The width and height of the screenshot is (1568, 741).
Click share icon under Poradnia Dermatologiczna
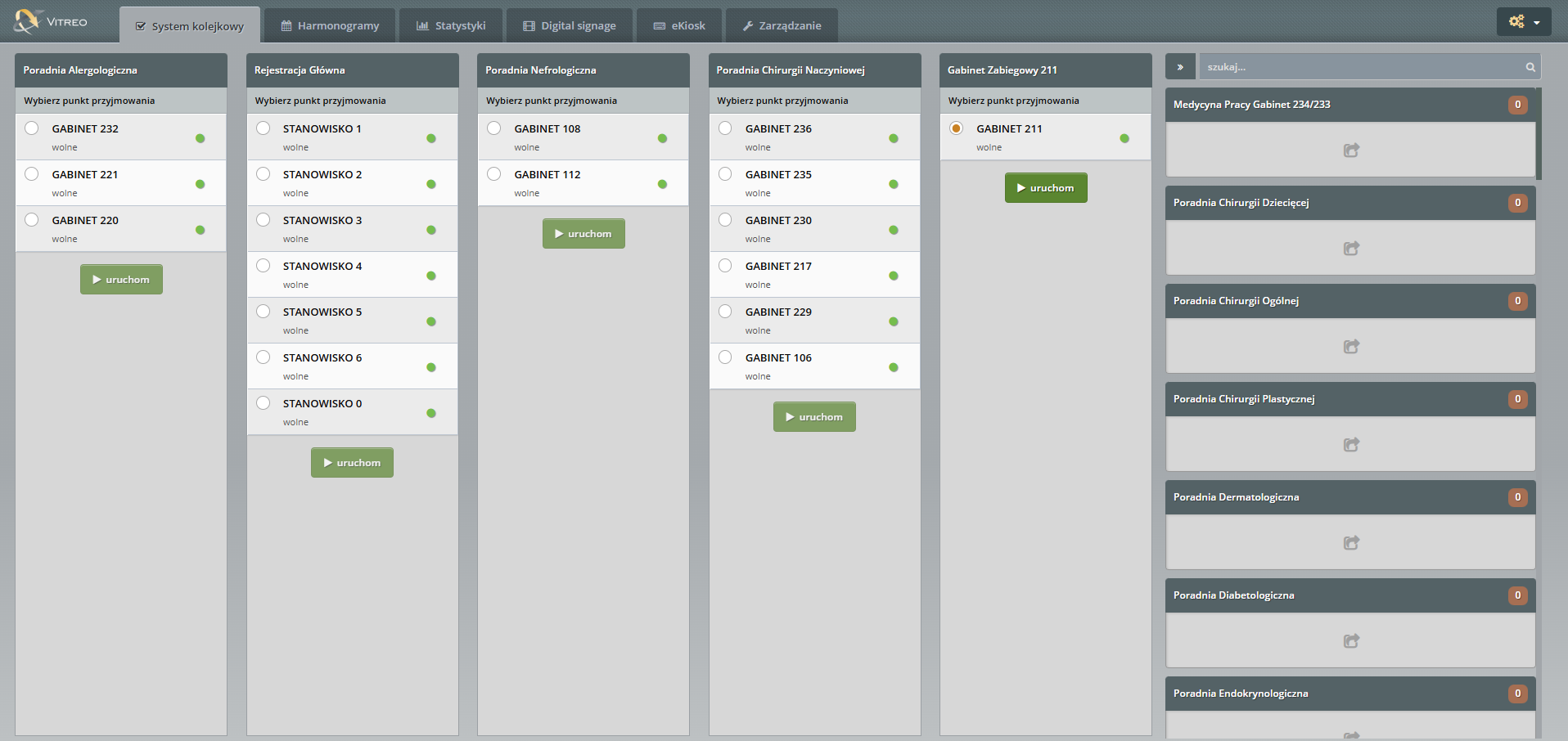(x=1351, y=543)
